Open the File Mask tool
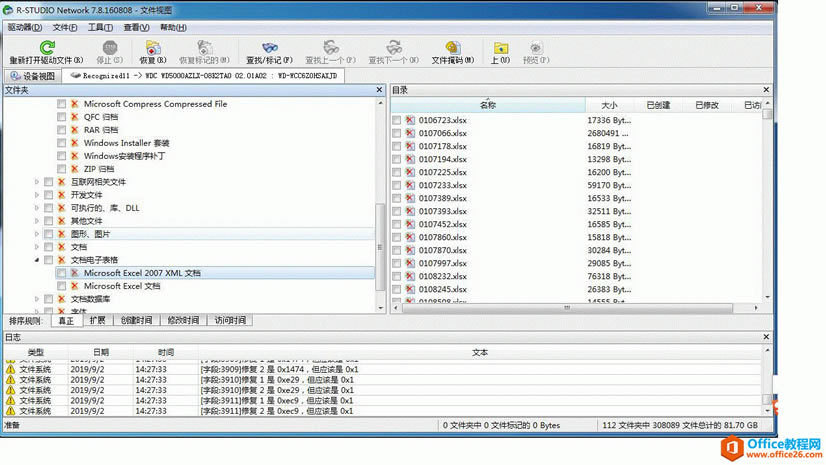Viewport: 826px width, 465px height. (453, 48)
